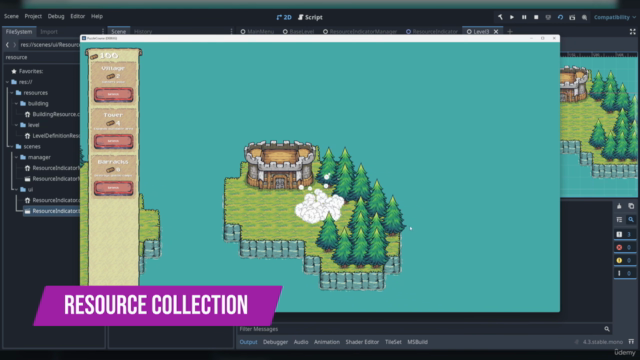Toggle editor messages filter
Viewport: 640px width, 360px height.
click(625, 273)
